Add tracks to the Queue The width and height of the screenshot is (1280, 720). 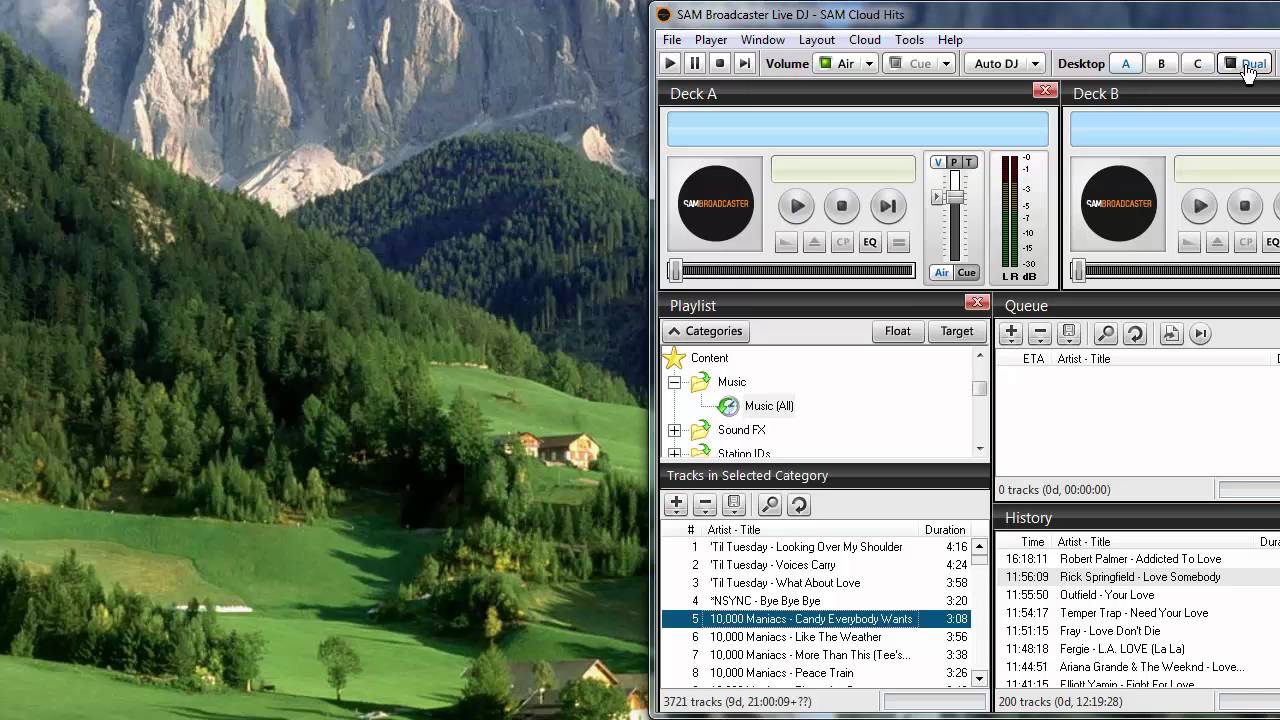(x=1011, y=333)
